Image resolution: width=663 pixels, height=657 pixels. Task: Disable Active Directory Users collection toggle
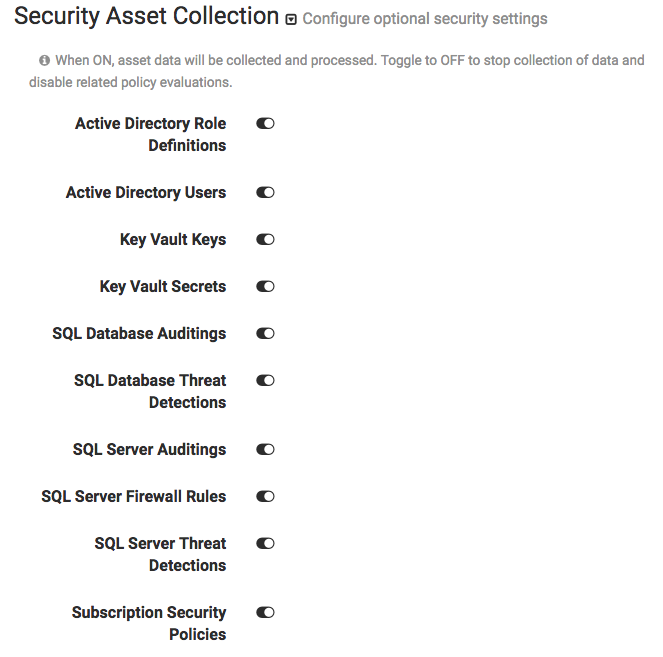[x=265, y=193]
